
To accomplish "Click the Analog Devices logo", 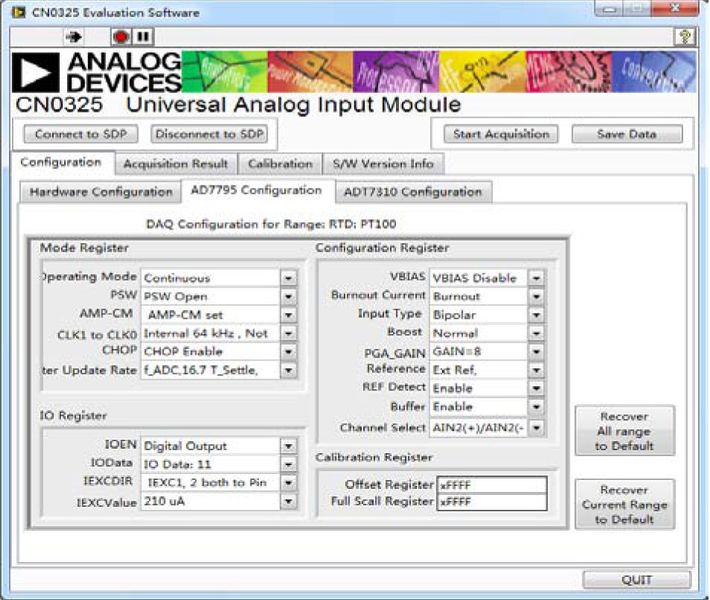I will coord(97,72).
